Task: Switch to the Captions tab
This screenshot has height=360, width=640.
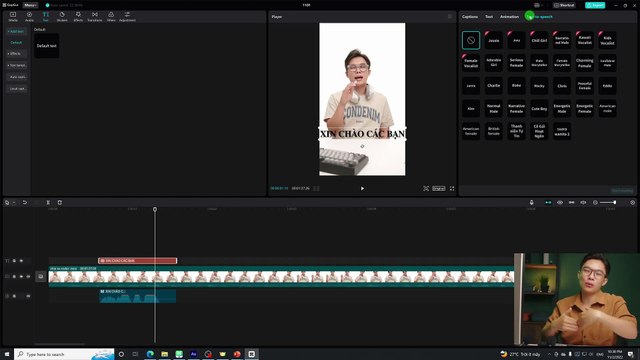Action: tap(470, 17)
